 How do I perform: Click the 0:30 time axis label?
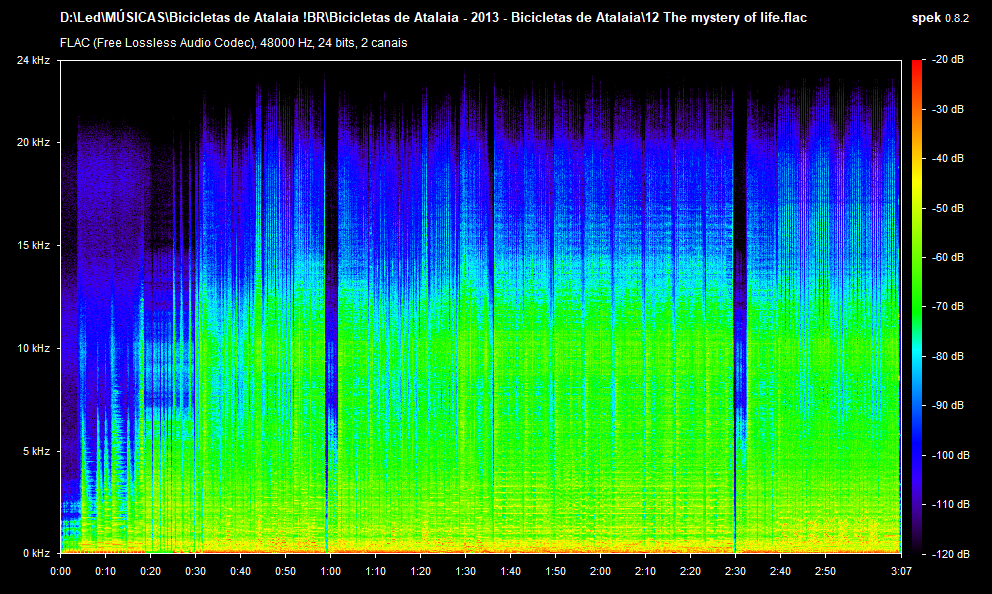click(195, 571)
